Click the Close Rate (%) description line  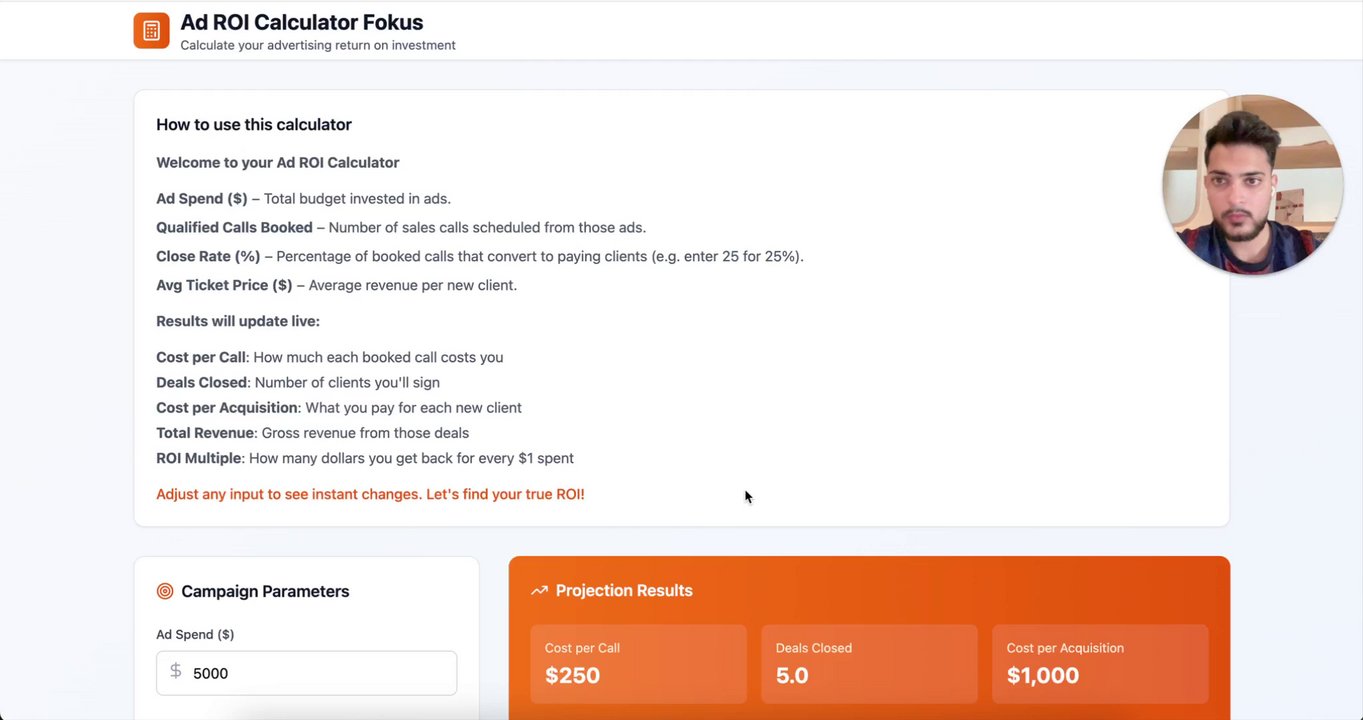point(480,256)
